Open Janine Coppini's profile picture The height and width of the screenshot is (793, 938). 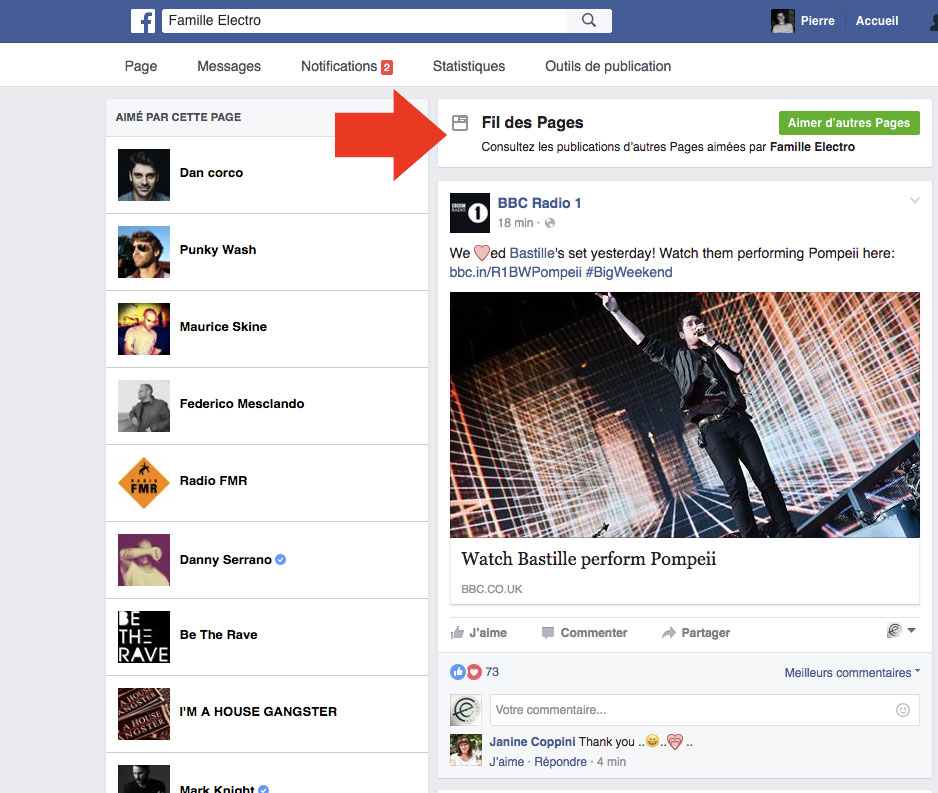(465, 750)
